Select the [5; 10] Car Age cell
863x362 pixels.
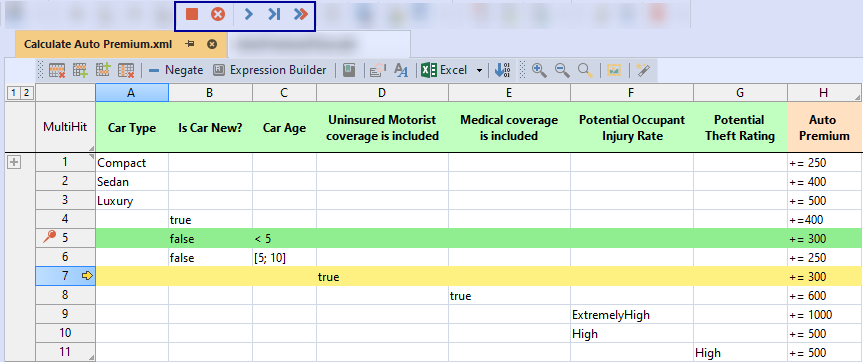tap(284, 258)
